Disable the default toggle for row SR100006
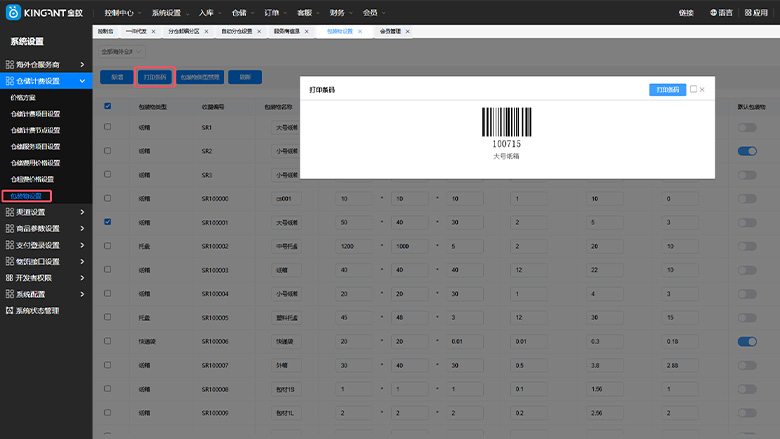This screenshot has width=780, height=439. point(747,342)
